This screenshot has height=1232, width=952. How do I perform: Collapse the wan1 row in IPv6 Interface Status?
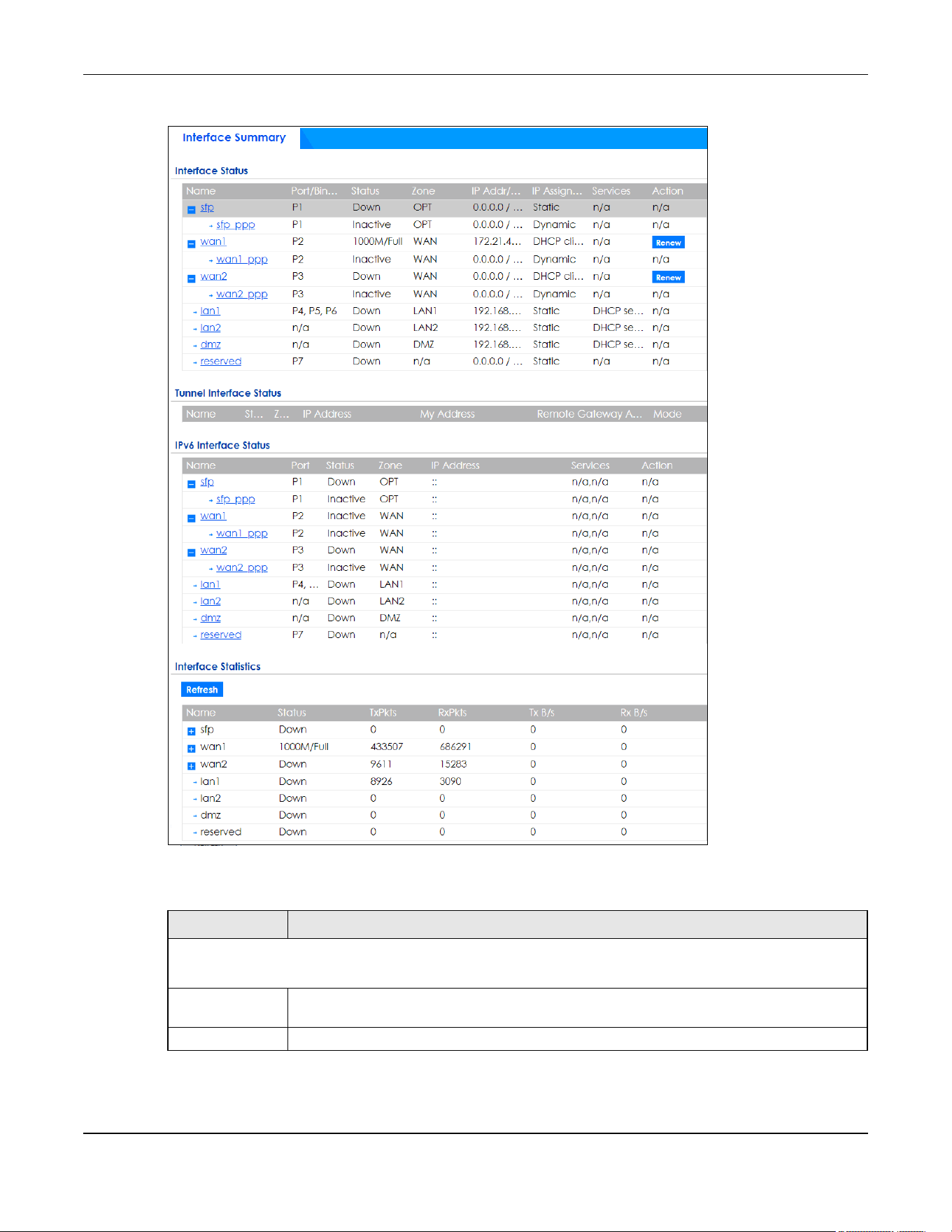coord(191,518)
